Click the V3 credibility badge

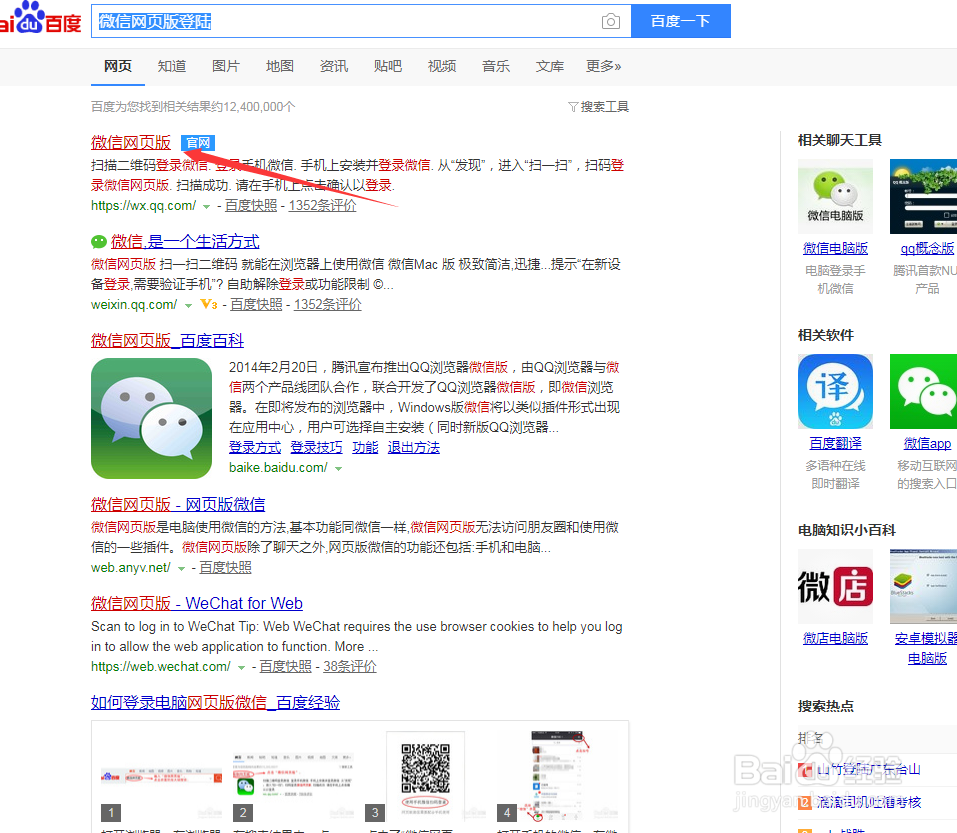click(209, 304)
